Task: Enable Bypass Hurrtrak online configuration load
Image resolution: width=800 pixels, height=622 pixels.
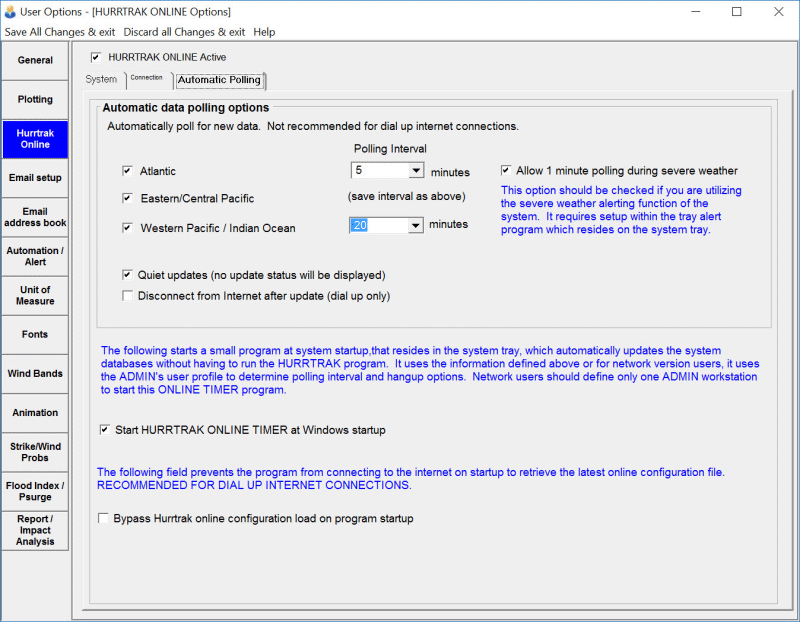Action: [x=104, y=519]
